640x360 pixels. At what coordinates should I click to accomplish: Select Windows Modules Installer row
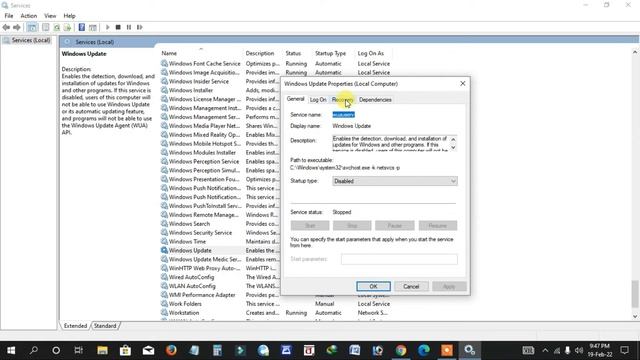click(x=202, y=152)
